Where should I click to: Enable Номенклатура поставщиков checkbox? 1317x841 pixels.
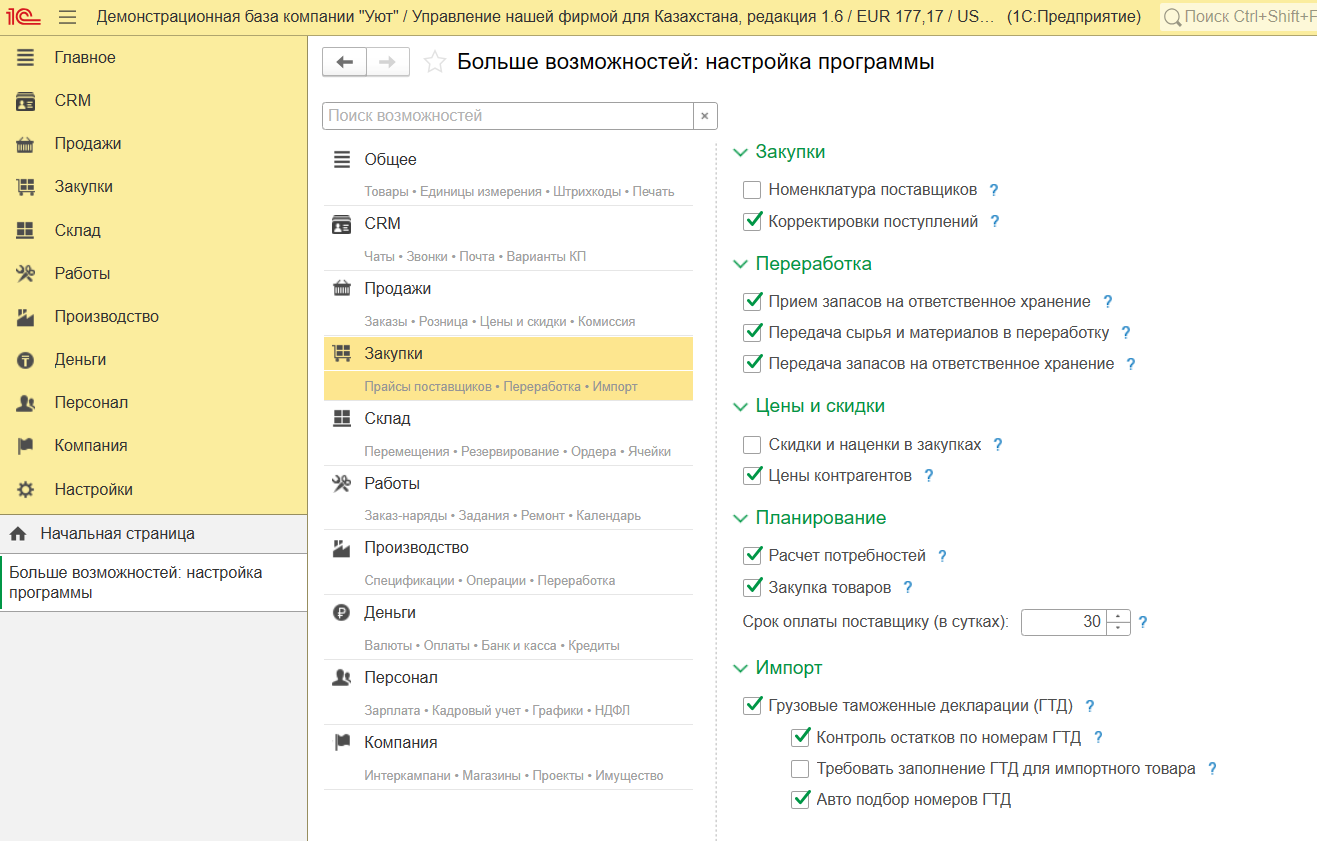[753, 190]
